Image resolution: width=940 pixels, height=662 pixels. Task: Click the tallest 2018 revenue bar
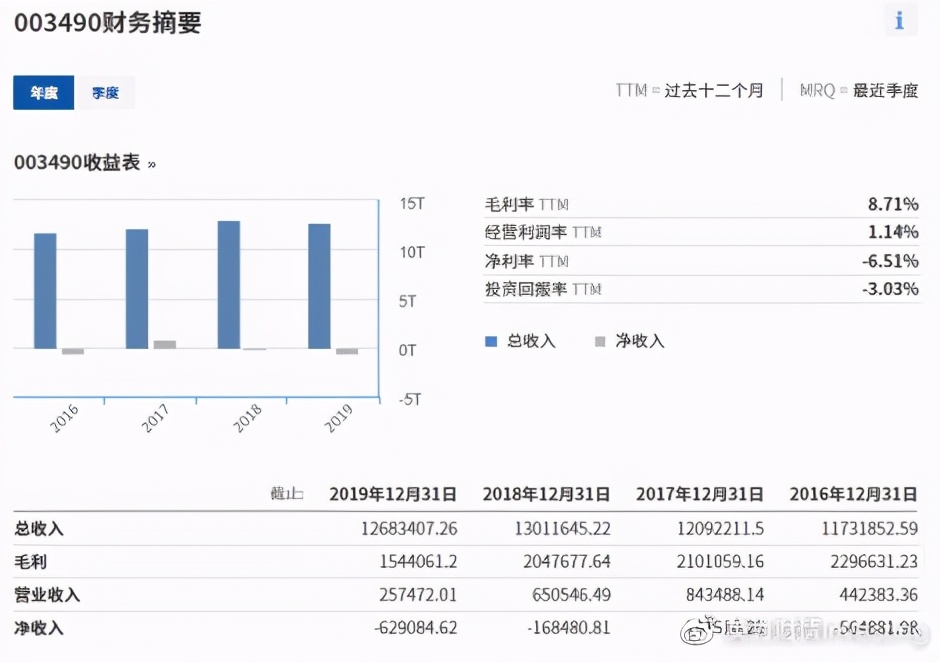point(229,280)
